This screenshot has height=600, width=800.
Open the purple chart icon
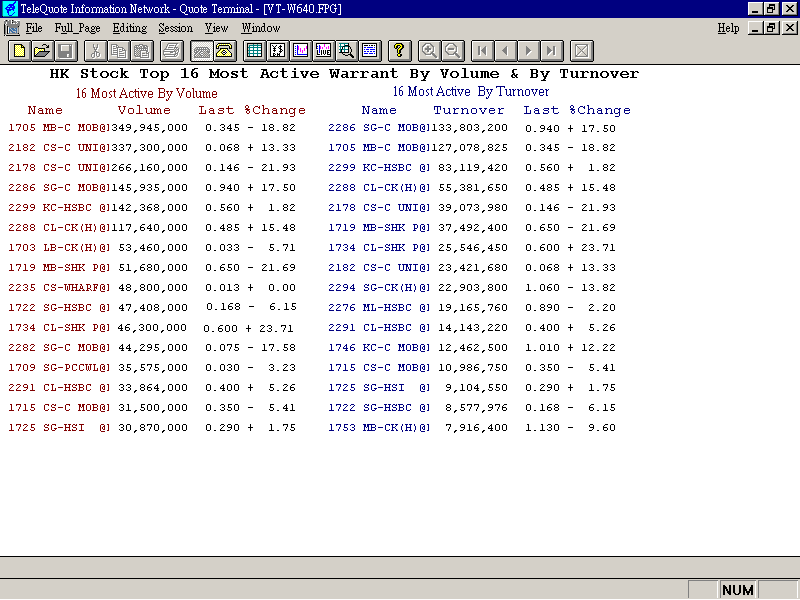tap(301, 51)
